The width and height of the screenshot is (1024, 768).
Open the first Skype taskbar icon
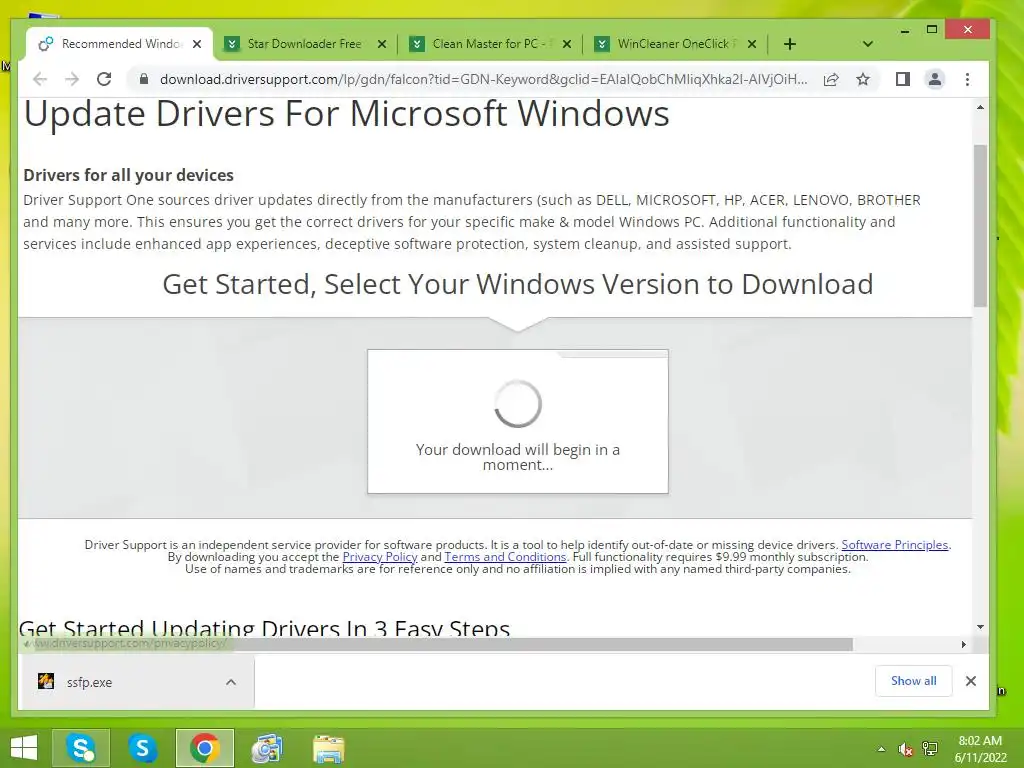click(x=81, y=748)
